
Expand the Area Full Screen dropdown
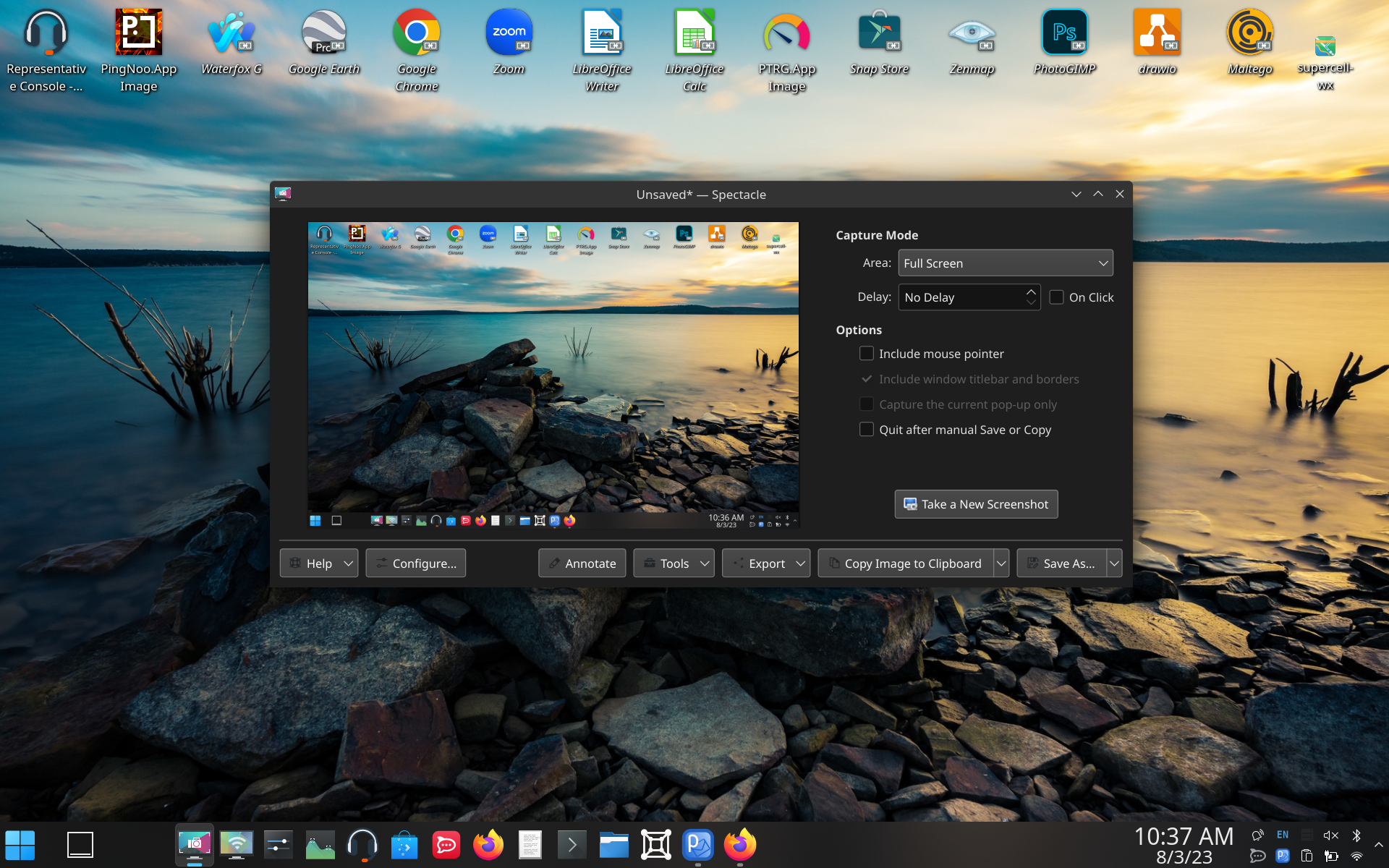[1005, 263]
